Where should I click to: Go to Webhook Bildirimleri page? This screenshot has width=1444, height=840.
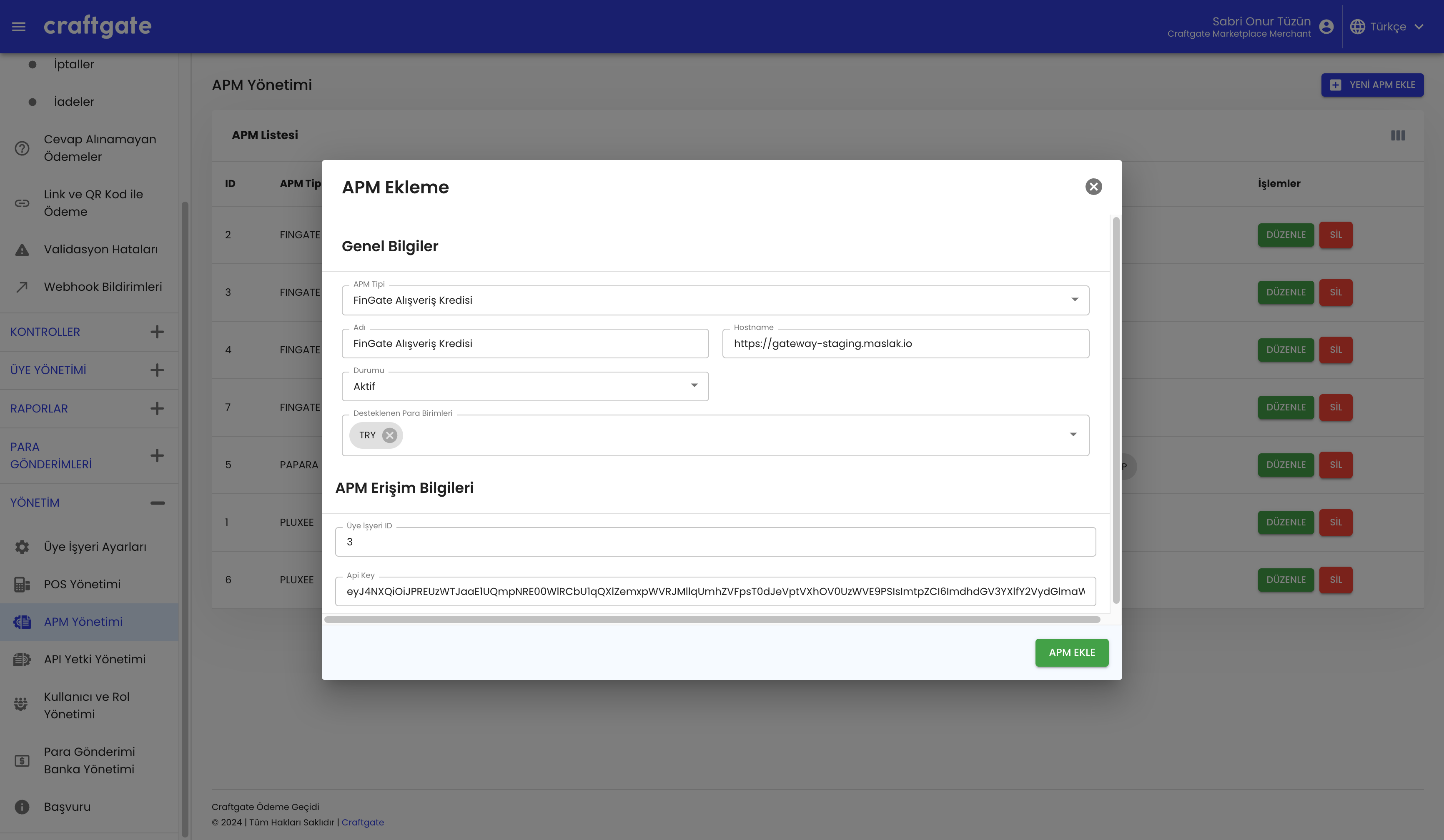pyautogui.click(x=103, y=286)
